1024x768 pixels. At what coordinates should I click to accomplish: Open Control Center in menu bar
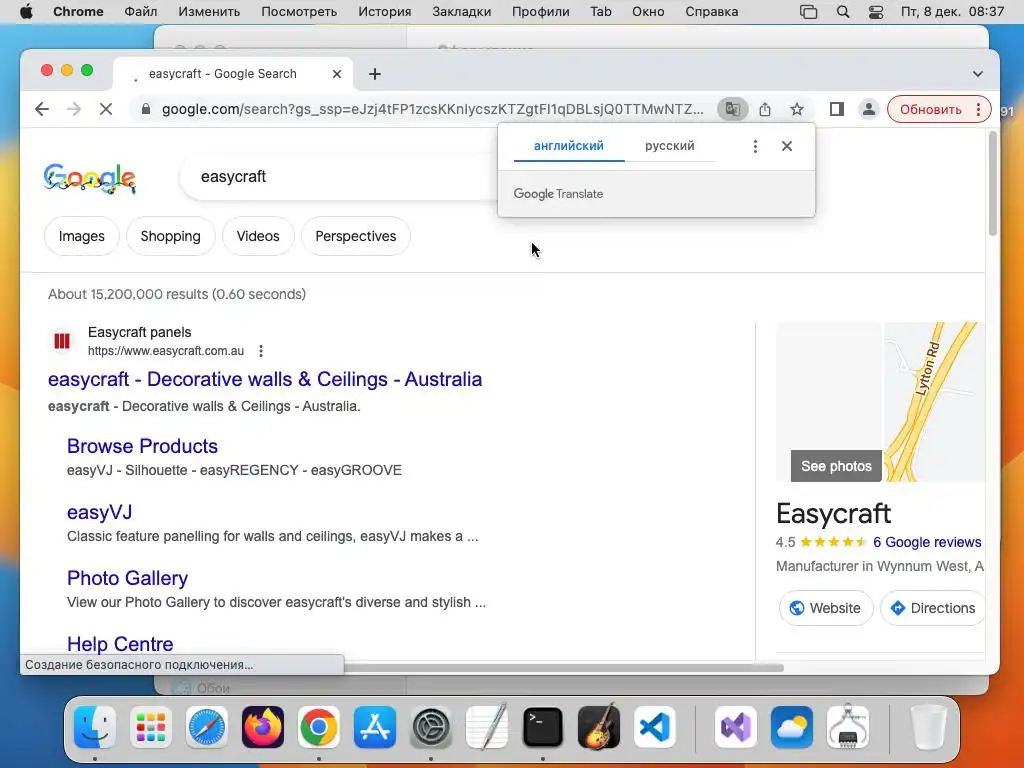click(876, 12)
